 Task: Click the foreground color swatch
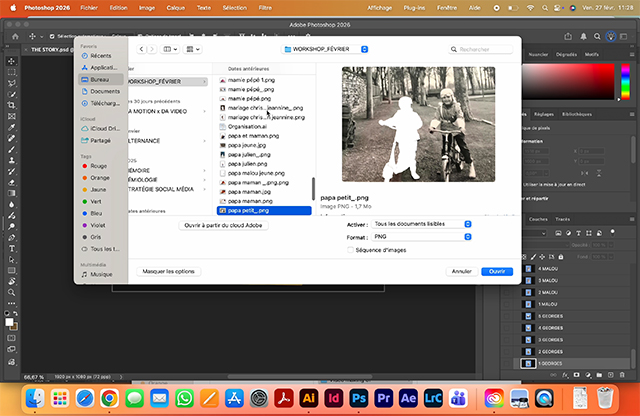(9, 322)
